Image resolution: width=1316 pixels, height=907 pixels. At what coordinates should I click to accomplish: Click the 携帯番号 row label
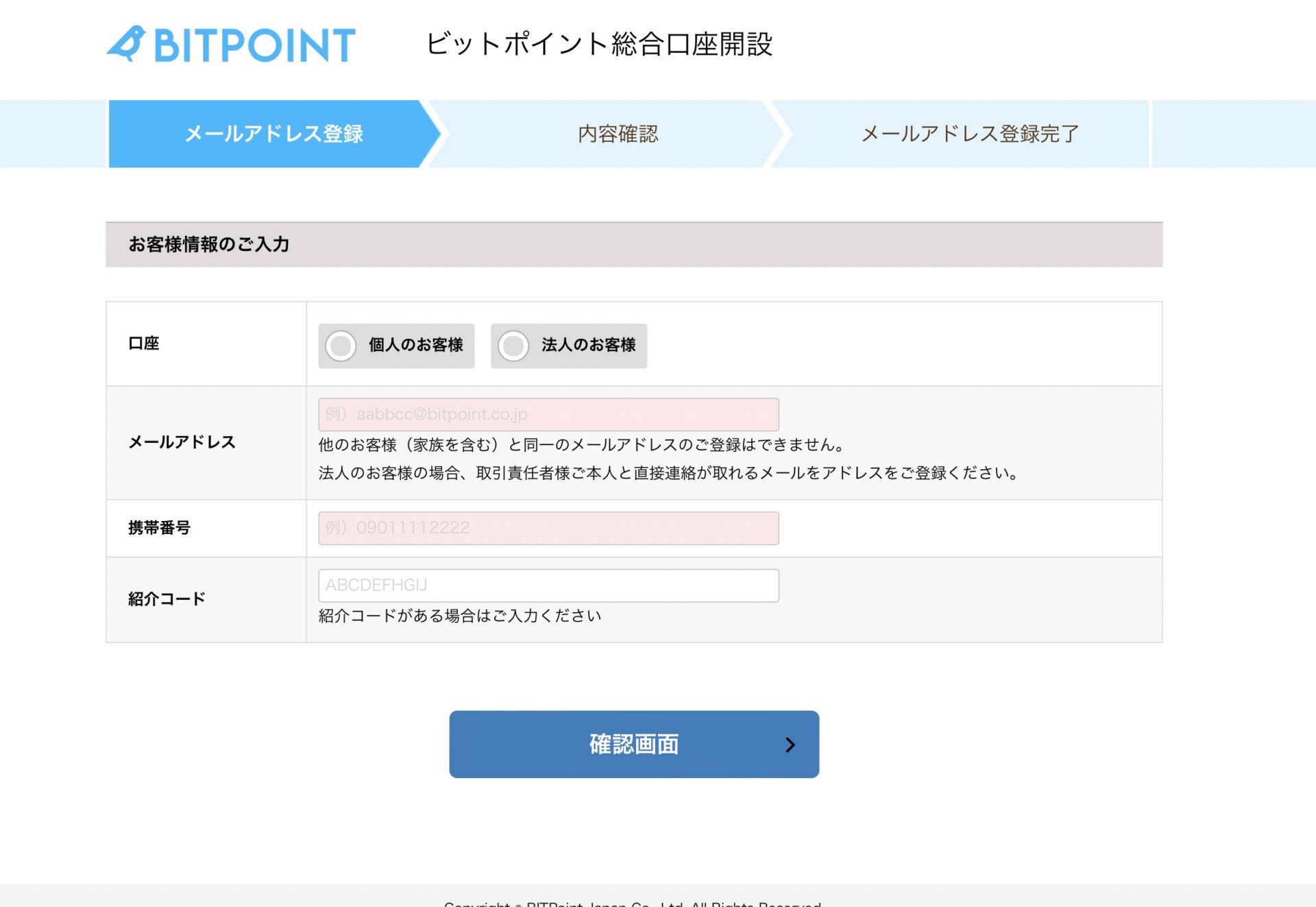(x=159, y=528)
